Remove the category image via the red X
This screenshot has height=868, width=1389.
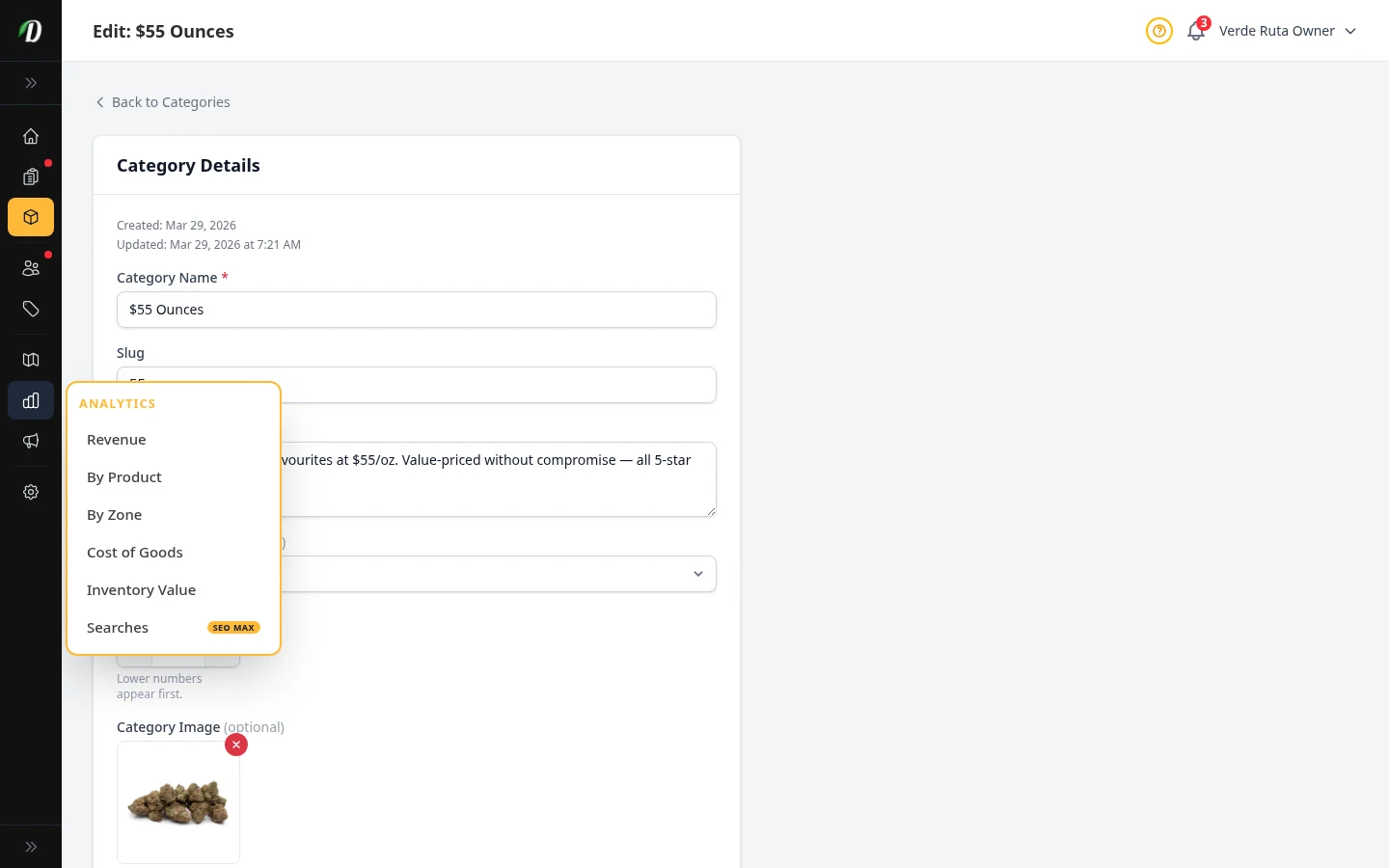pos(236,745)
